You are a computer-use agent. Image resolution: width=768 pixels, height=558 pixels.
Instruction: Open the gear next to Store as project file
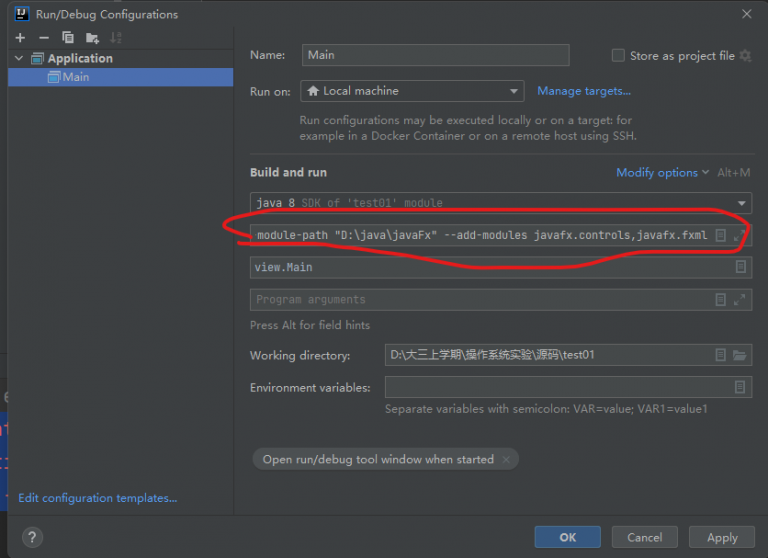(745, 56)
